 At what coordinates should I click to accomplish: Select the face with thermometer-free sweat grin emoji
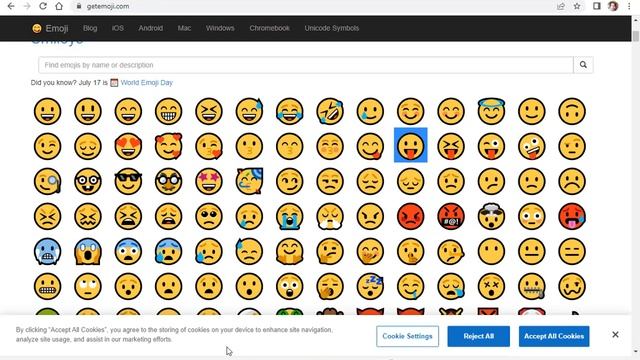[249, 111]
